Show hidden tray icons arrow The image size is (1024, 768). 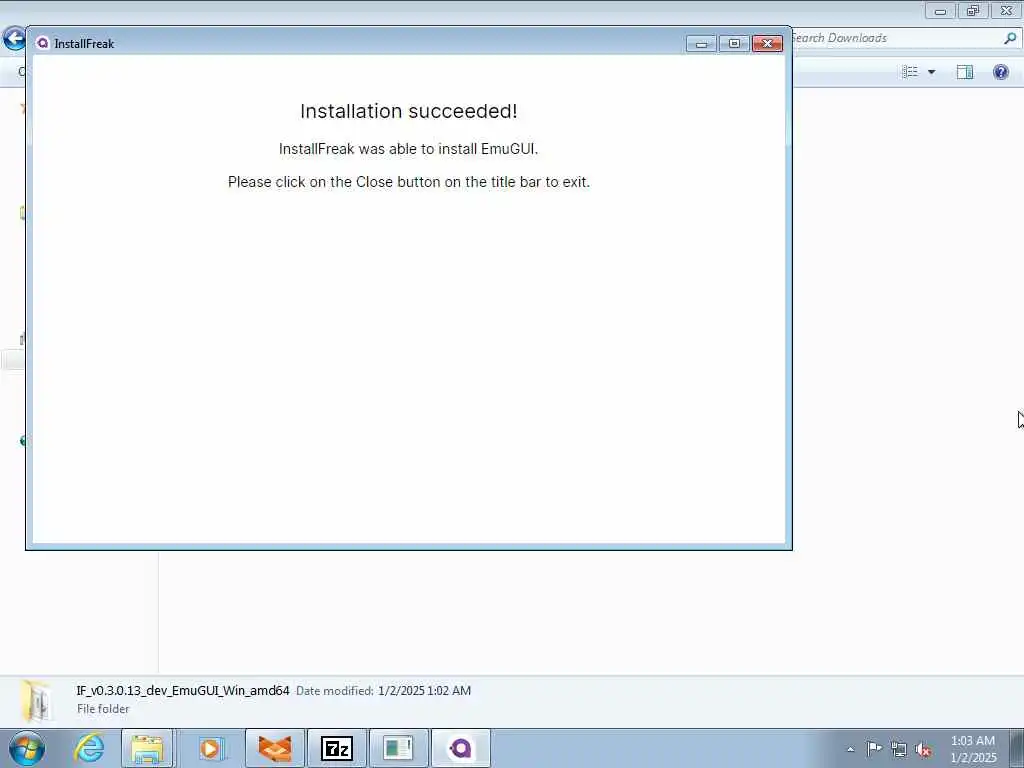(x=850, y=749)
